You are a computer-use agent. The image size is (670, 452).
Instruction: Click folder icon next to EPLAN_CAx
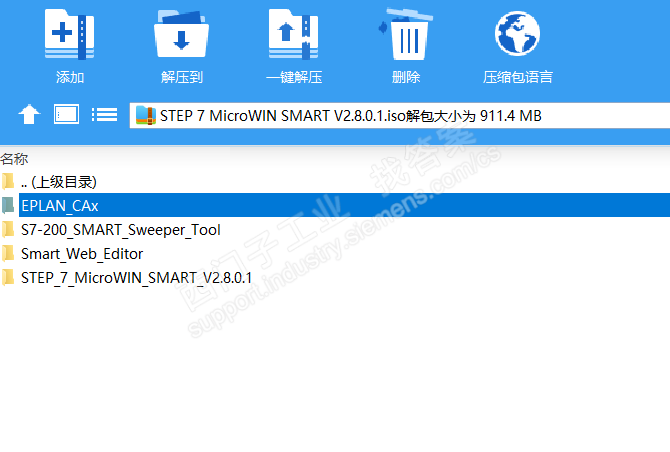(8, 205)
